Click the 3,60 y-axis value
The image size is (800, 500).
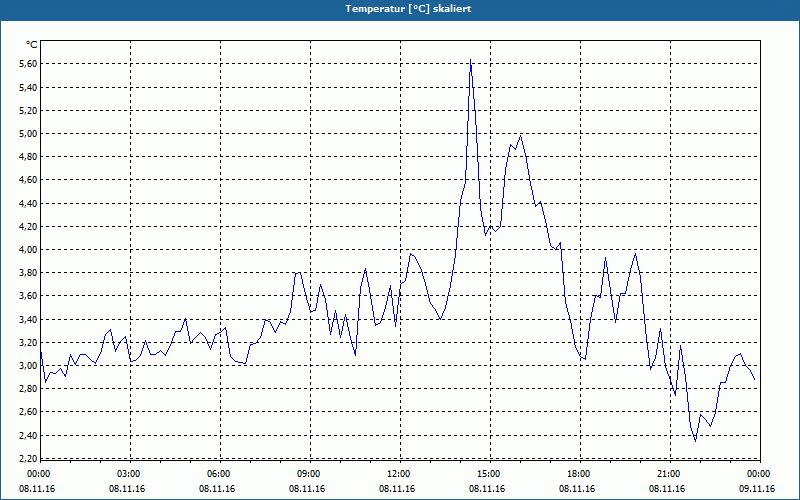pos(28,295)
